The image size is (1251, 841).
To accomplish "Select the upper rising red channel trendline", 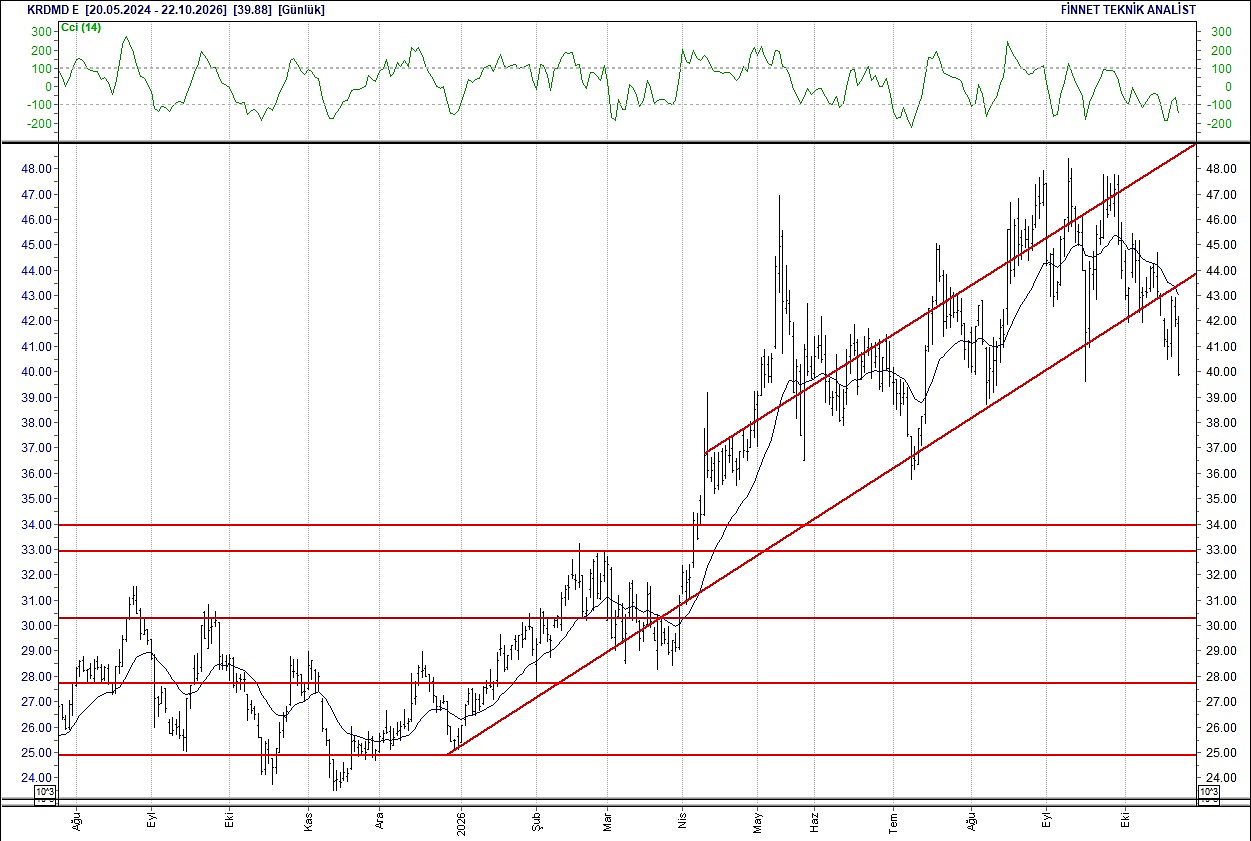I will (950, 299).
